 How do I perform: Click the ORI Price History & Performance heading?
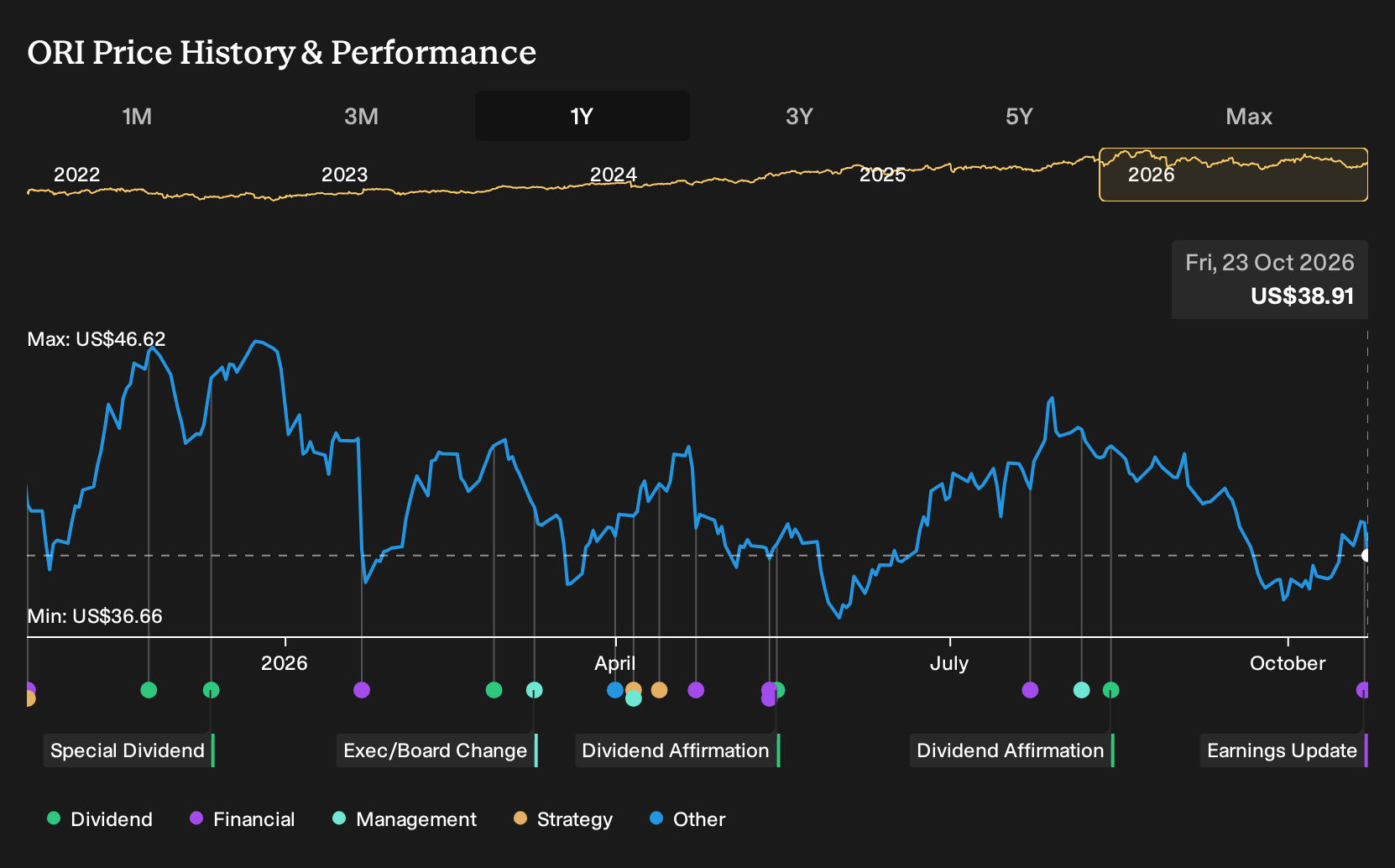(x=282, y=52)
